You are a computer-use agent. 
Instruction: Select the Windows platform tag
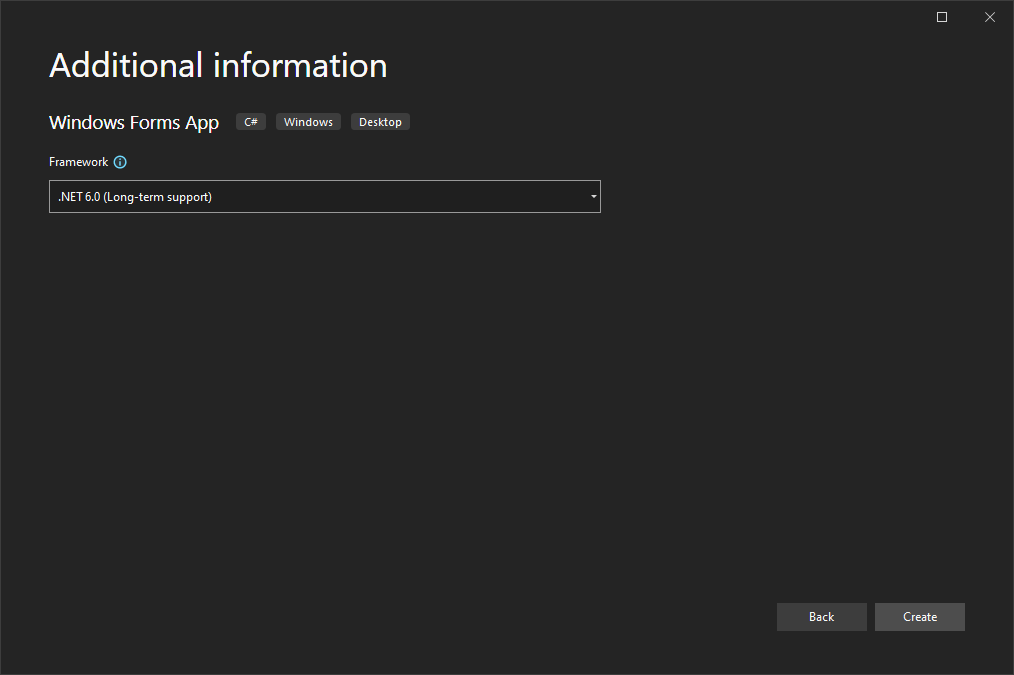tap(308, 122)
